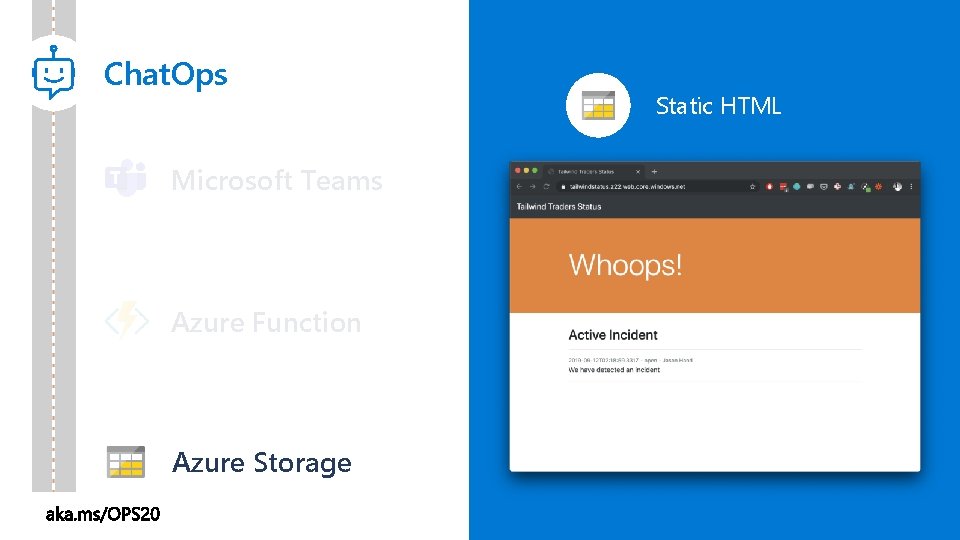Click the Tailwind Traders Status page header

[559, 207]
